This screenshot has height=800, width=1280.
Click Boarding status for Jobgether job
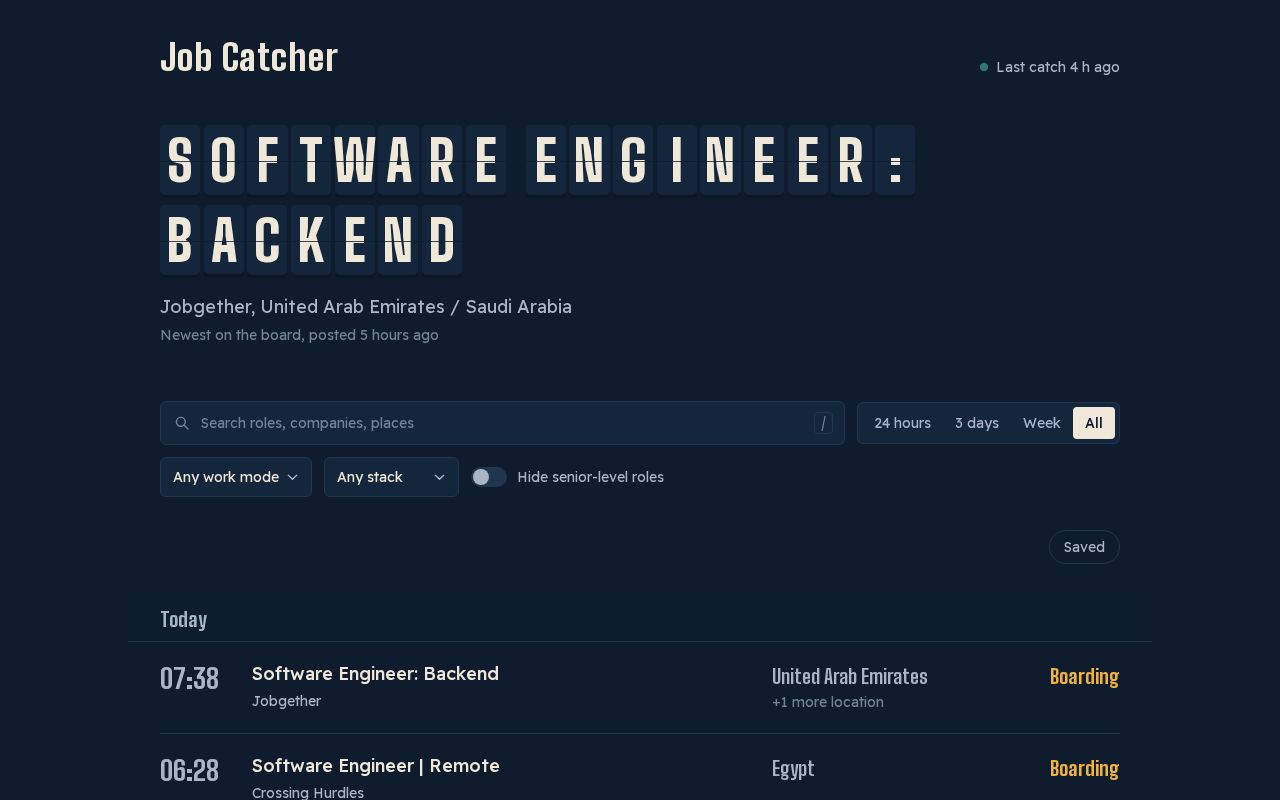pos(1084,677)
